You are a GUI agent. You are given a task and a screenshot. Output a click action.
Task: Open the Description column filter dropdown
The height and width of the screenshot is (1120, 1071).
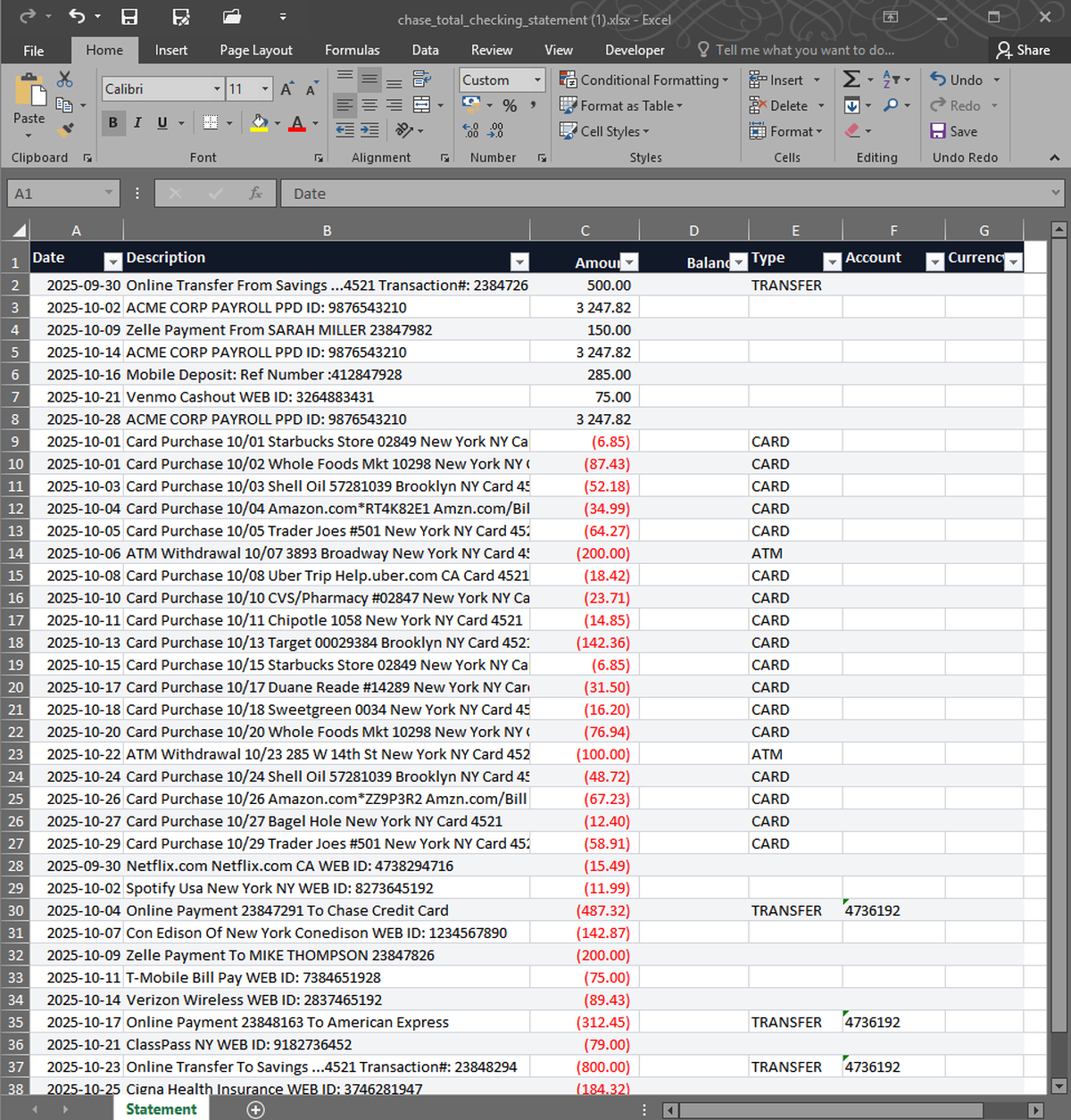[x=519, y=261]
